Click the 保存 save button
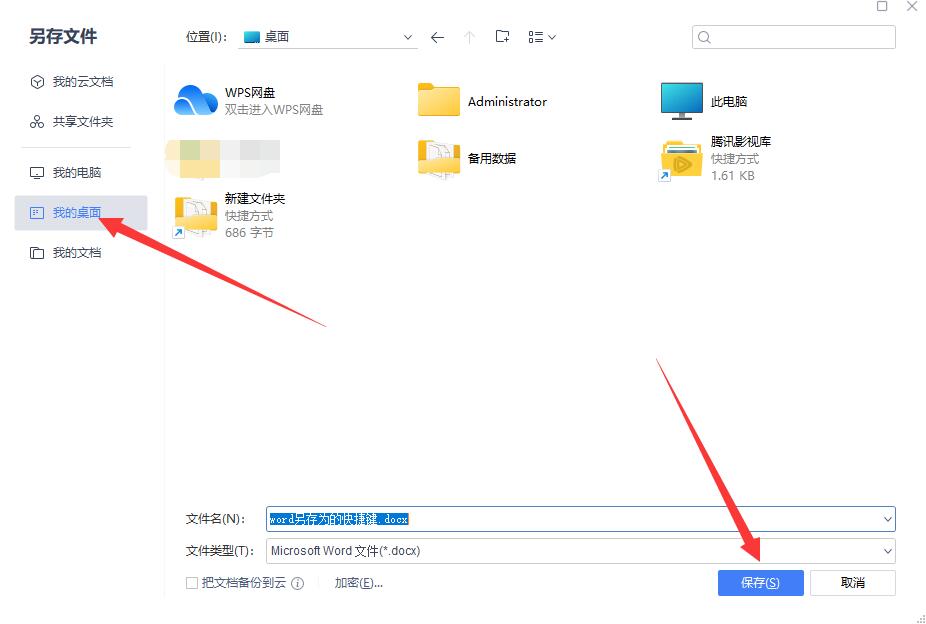926x624 pixels. pyautogui.click(x=760, y=582)
